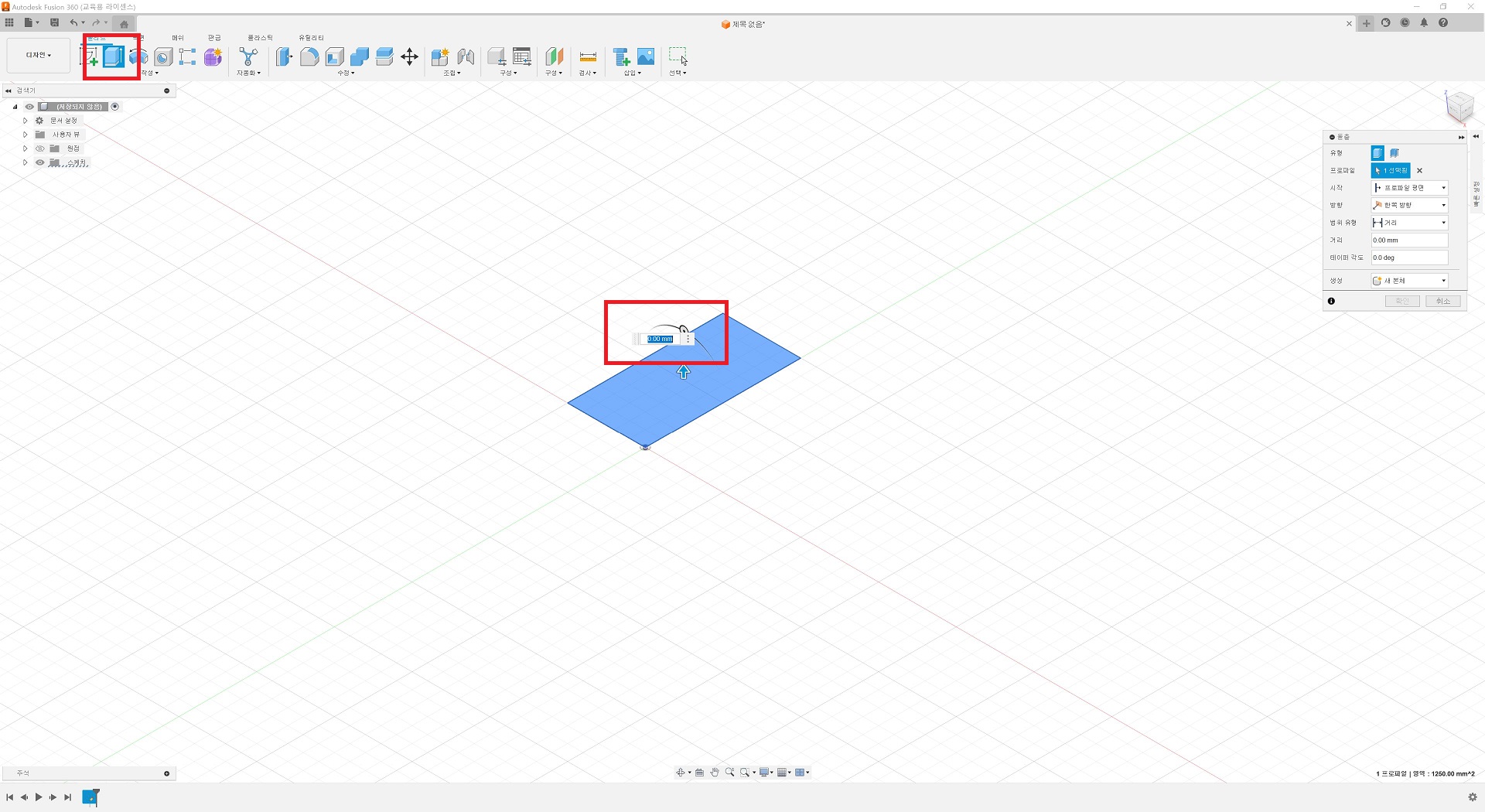Image resolution: width=1485 pixels, height=812 pixels.
Task: Open the Extent Type distance dropdown
Action: tap(1409, 223)
